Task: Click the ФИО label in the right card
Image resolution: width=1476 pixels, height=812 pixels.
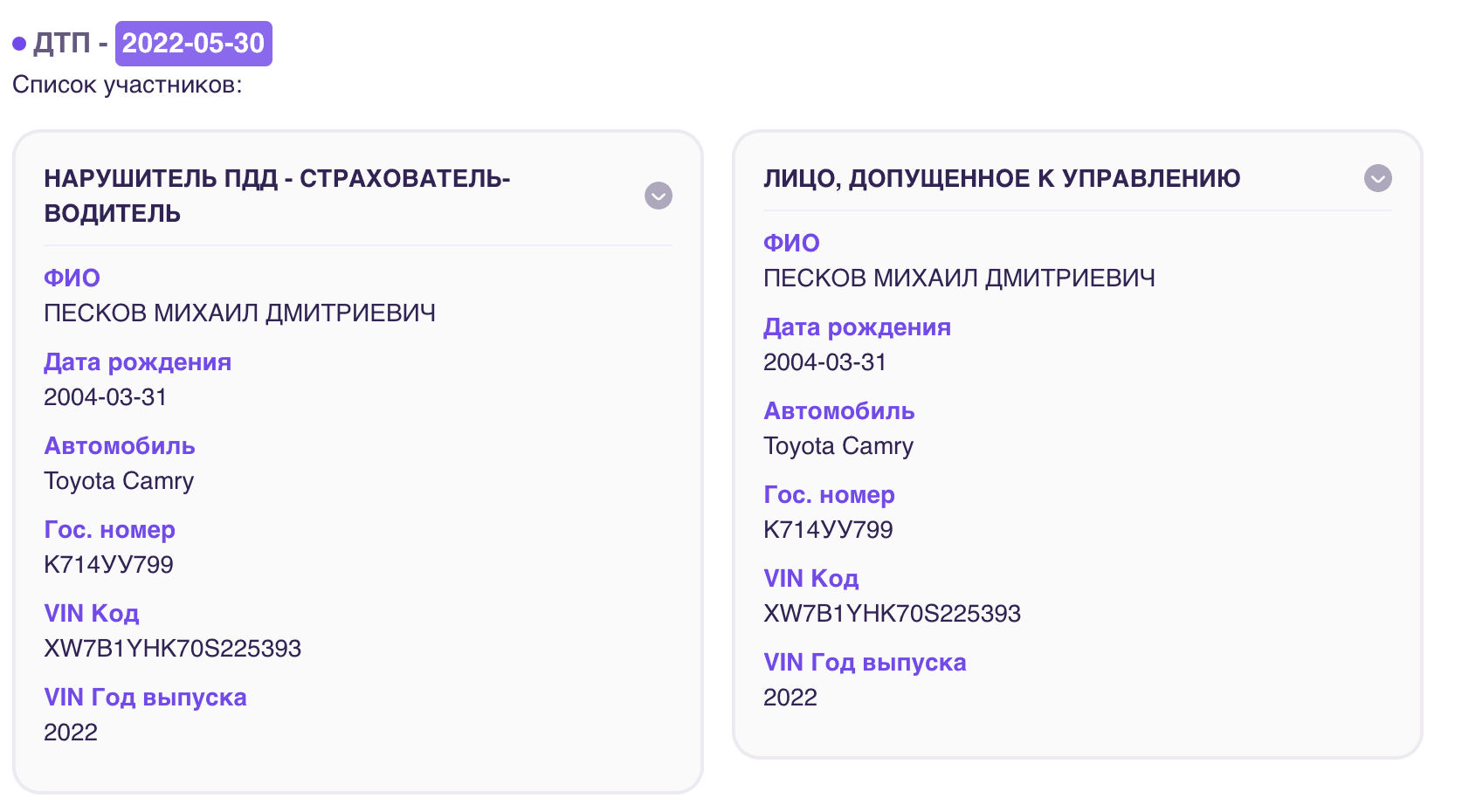Action: pos(791,243)
